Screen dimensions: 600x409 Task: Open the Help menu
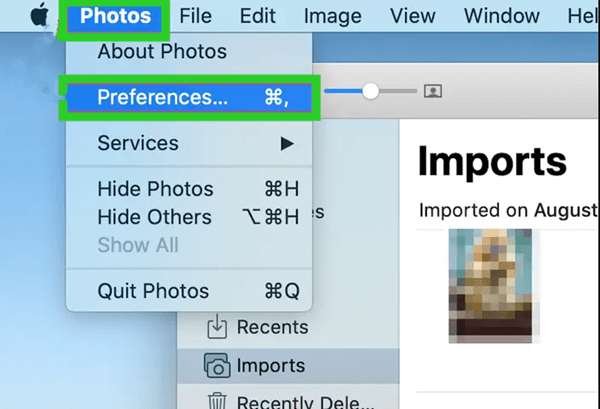coord(581,16)
